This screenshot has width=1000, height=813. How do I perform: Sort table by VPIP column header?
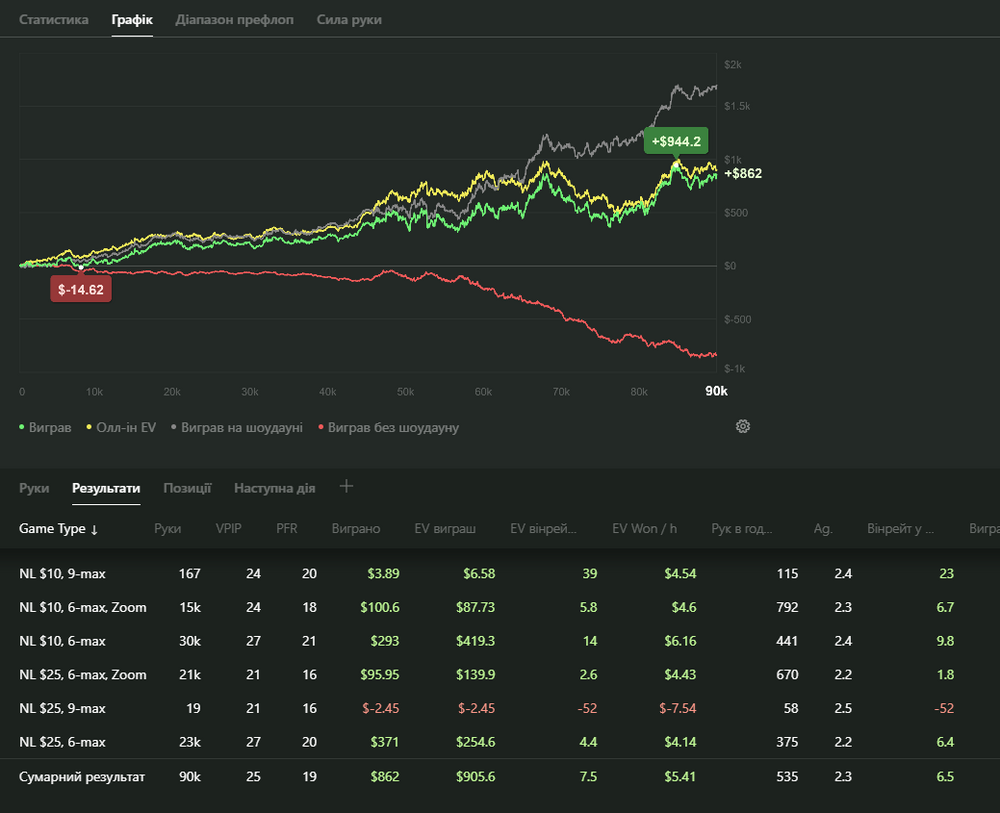228,529
